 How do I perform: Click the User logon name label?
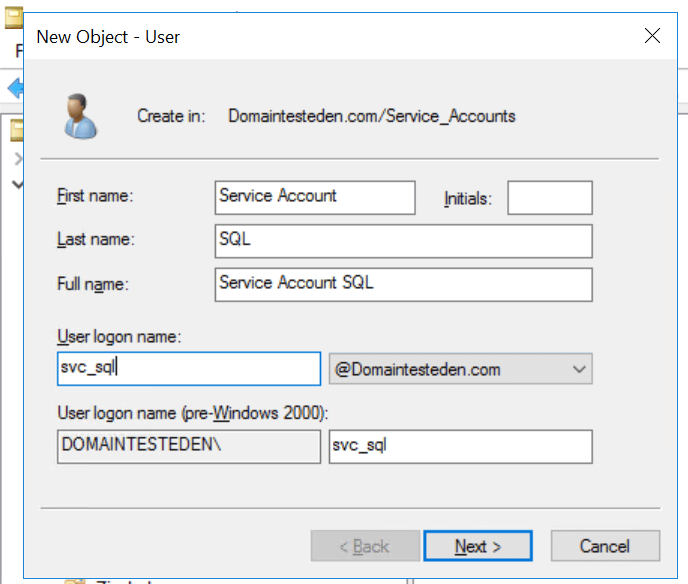[119, 337]
